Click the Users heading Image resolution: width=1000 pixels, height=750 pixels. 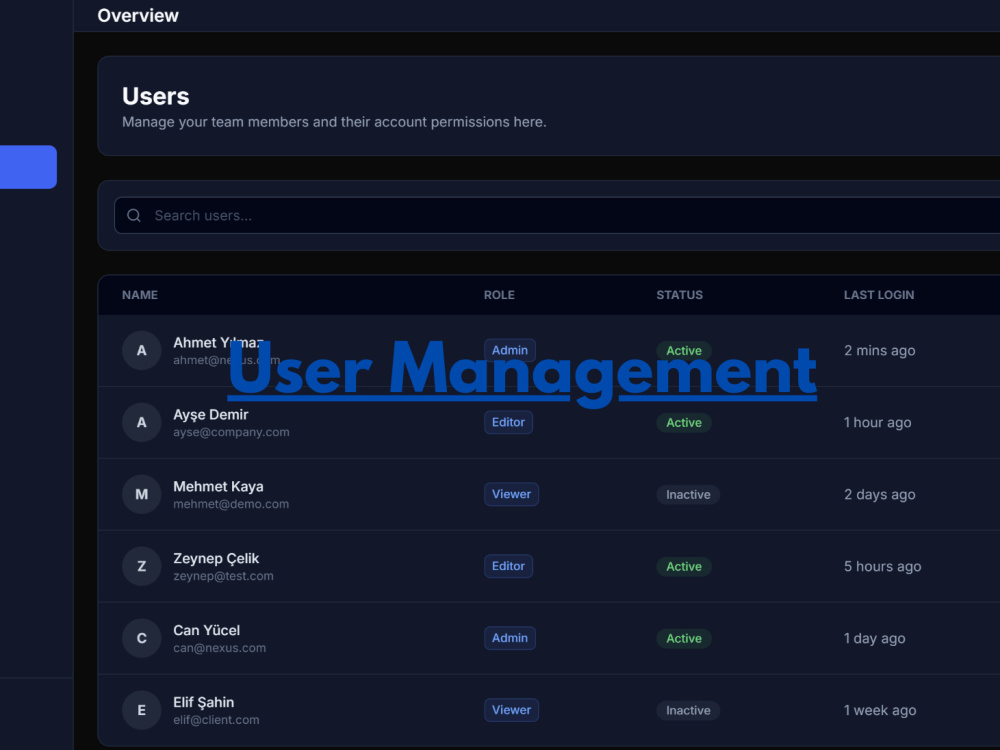[156, 96]
